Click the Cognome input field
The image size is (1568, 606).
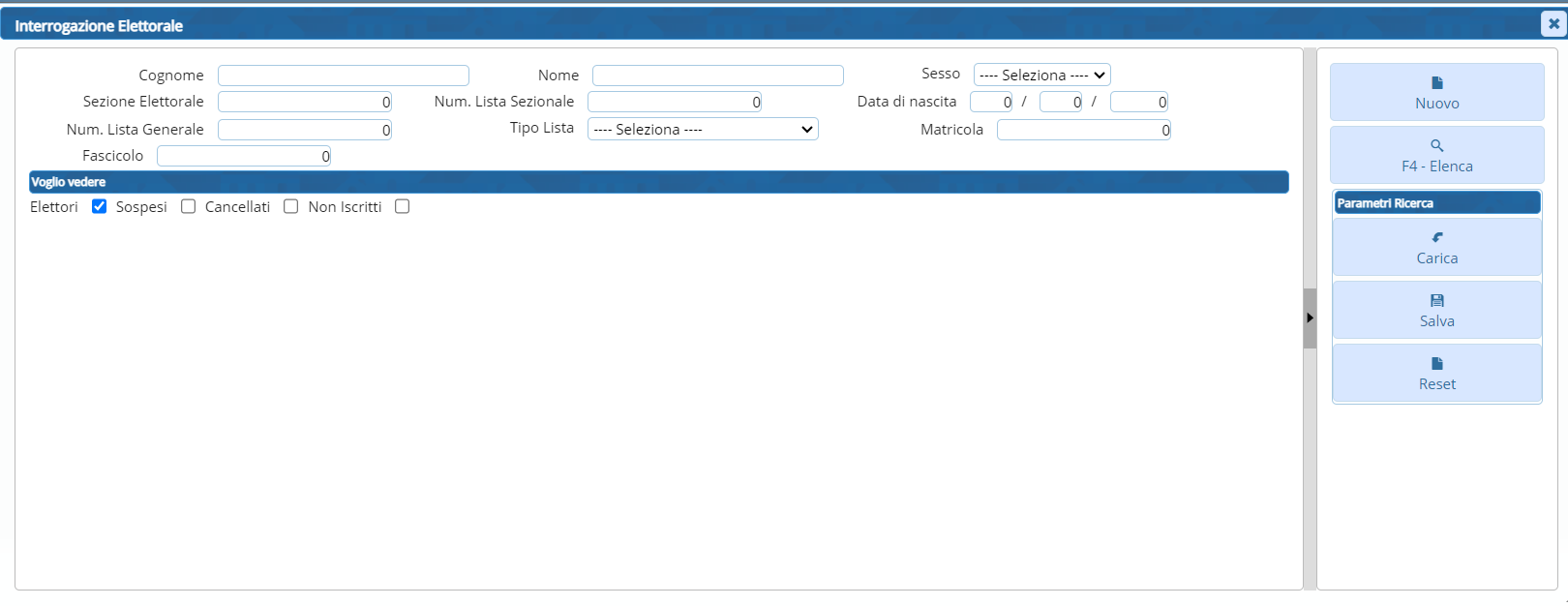tap(343, 76)
